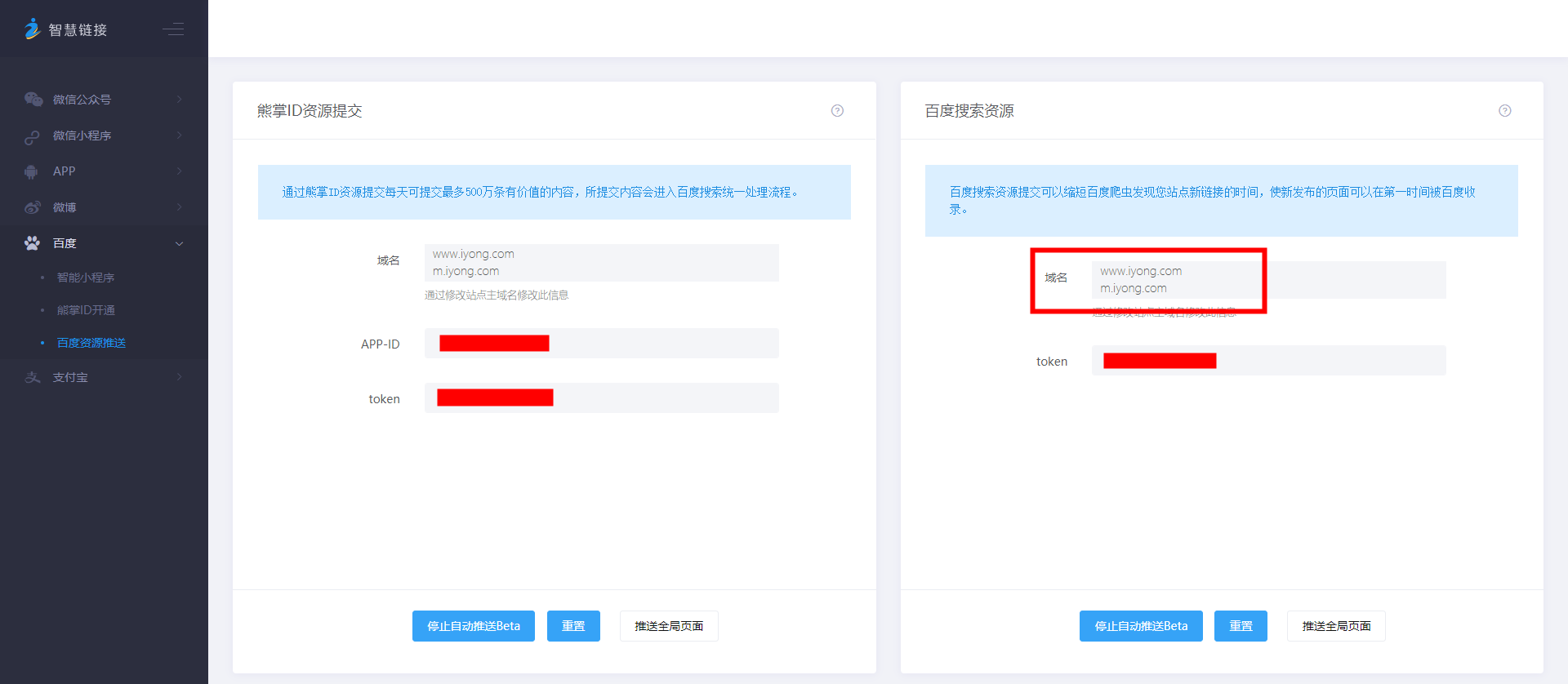The height and width of the screenshot is (684, 1568).
Task: Expand the APP menu arrow
Action: (180, 171)
